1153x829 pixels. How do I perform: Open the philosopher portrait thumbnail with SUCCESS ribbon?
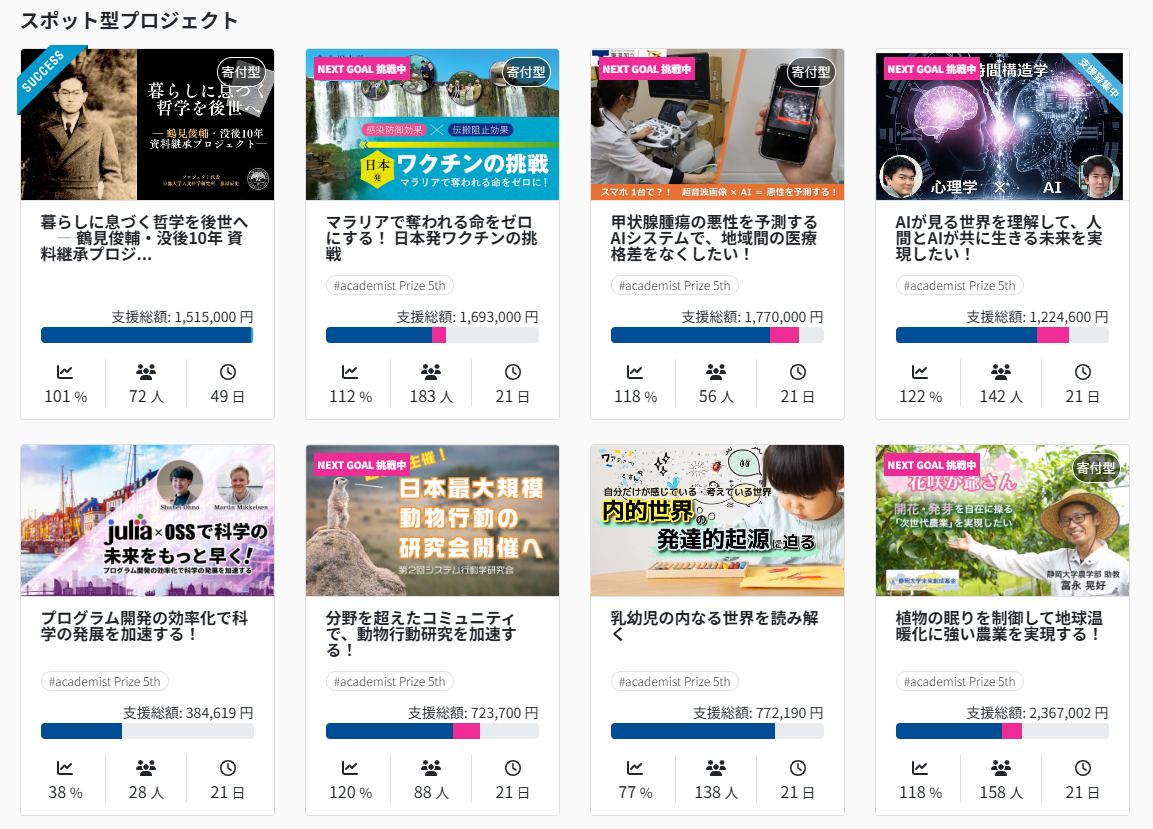click(147, 125)
